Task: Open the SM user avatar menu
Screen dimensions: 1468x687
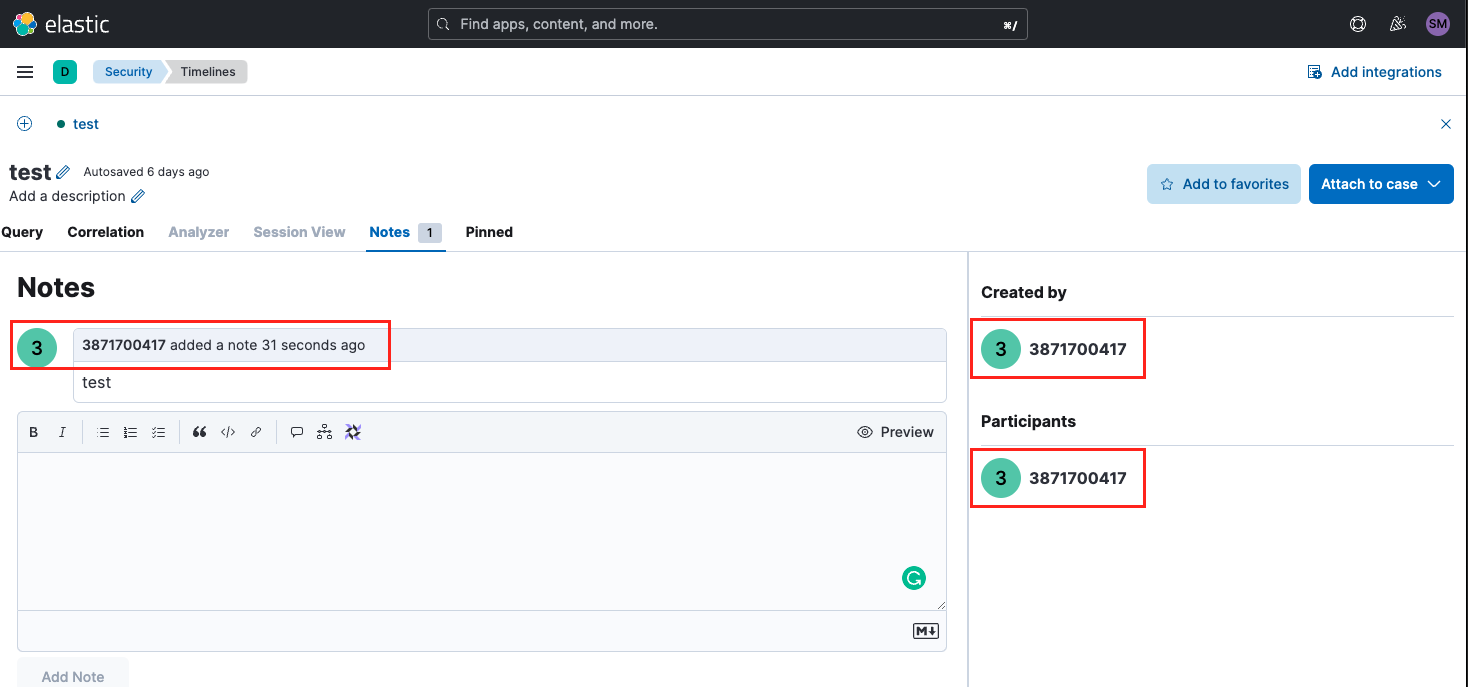Action: click(x=1437, y=24)
